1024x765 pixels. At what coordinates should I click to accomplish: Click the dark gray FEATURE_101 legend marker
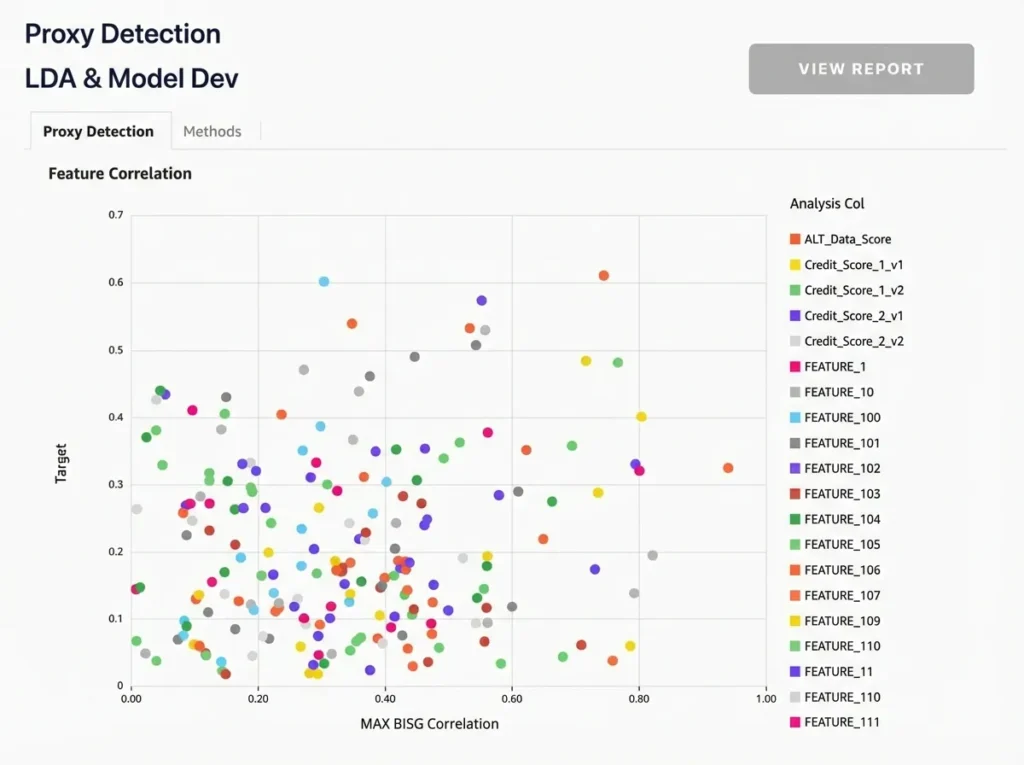click(x=795, y=443)
